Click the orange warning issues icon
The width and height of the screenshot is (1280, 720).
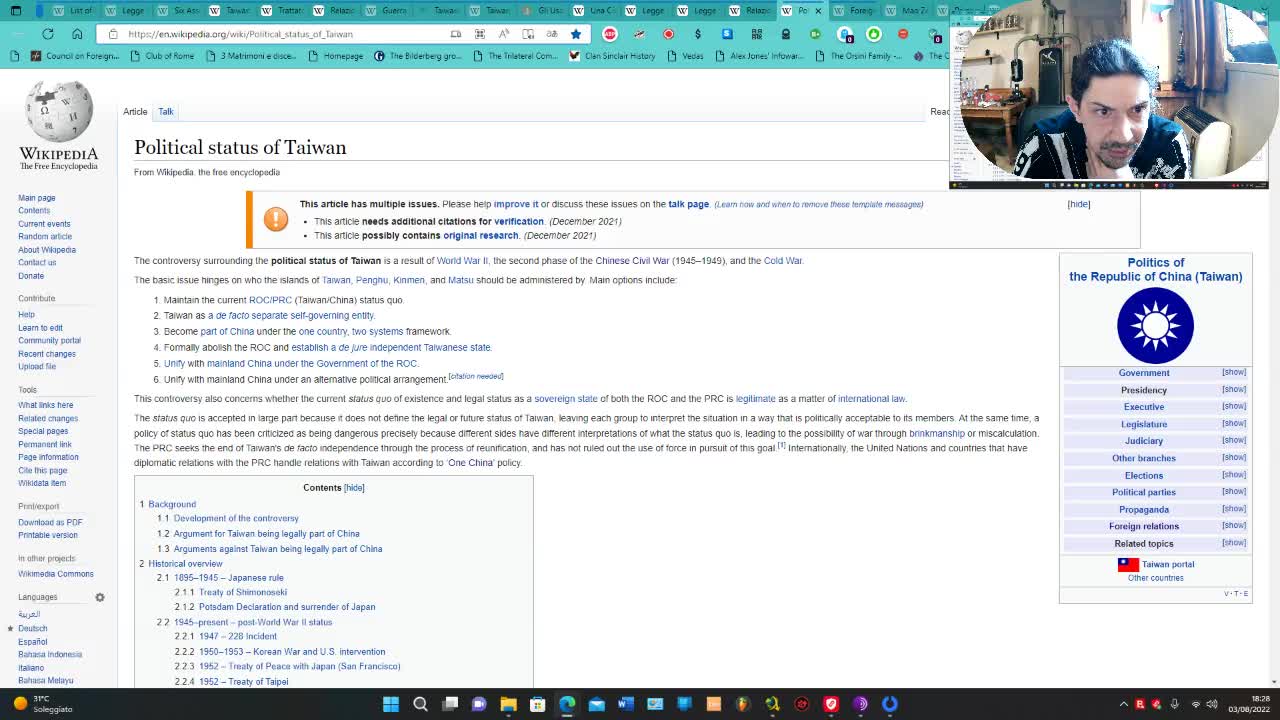point(276,219)
